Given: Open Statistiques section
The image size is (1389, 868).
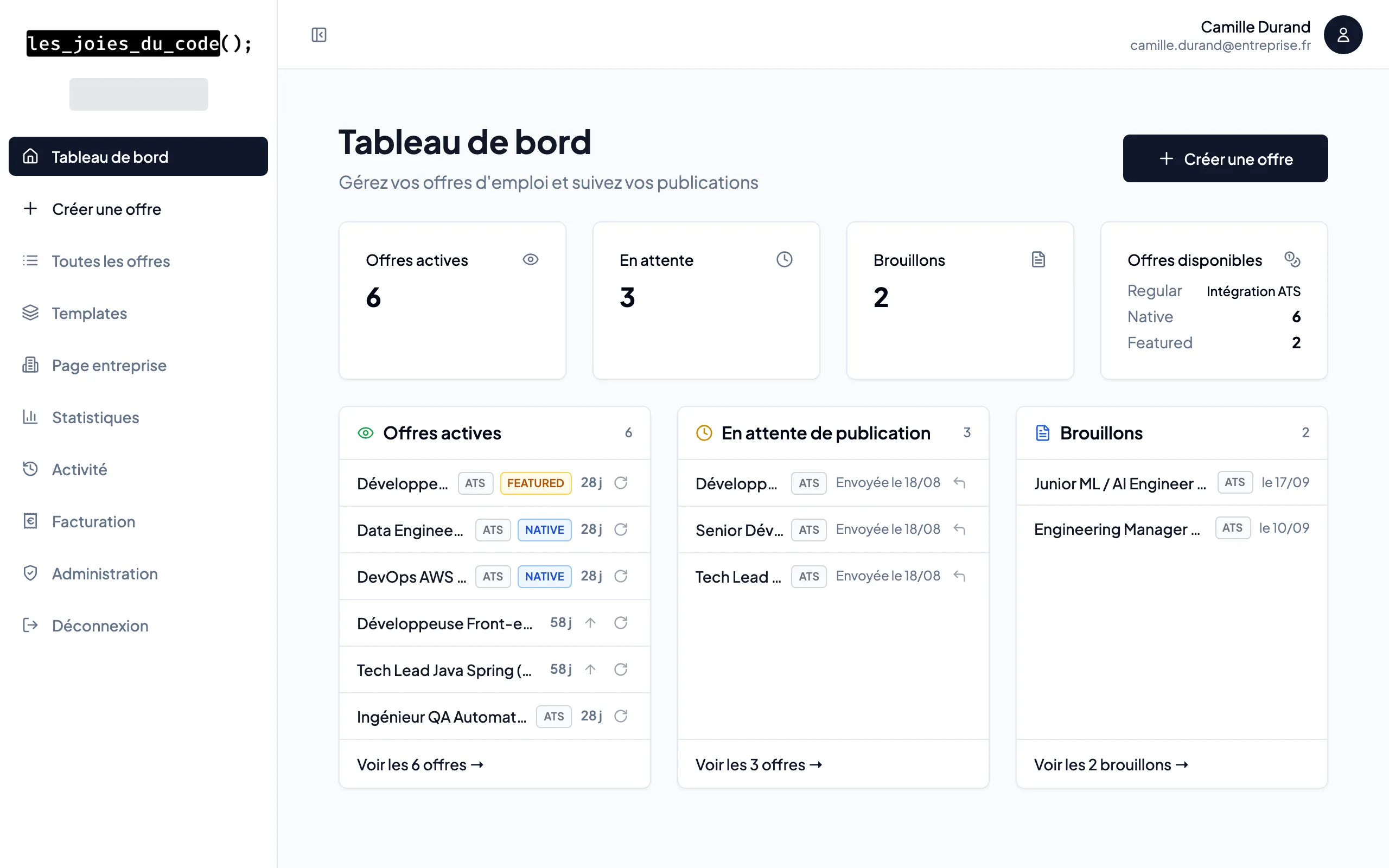Looking at the screenshot, I should (x=138, y=417).
